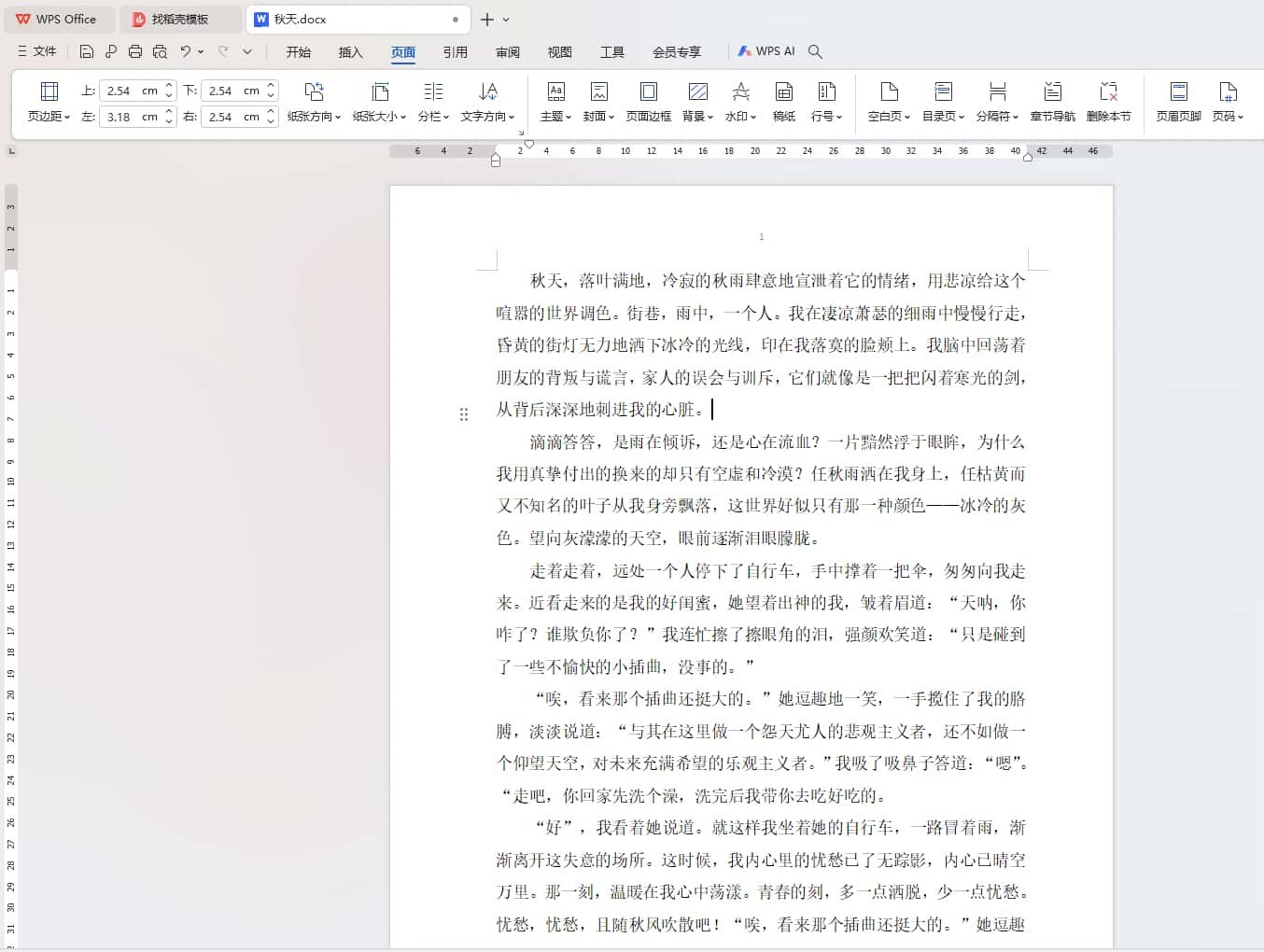Open 页面边框 page border settings

tap(648, 102)
